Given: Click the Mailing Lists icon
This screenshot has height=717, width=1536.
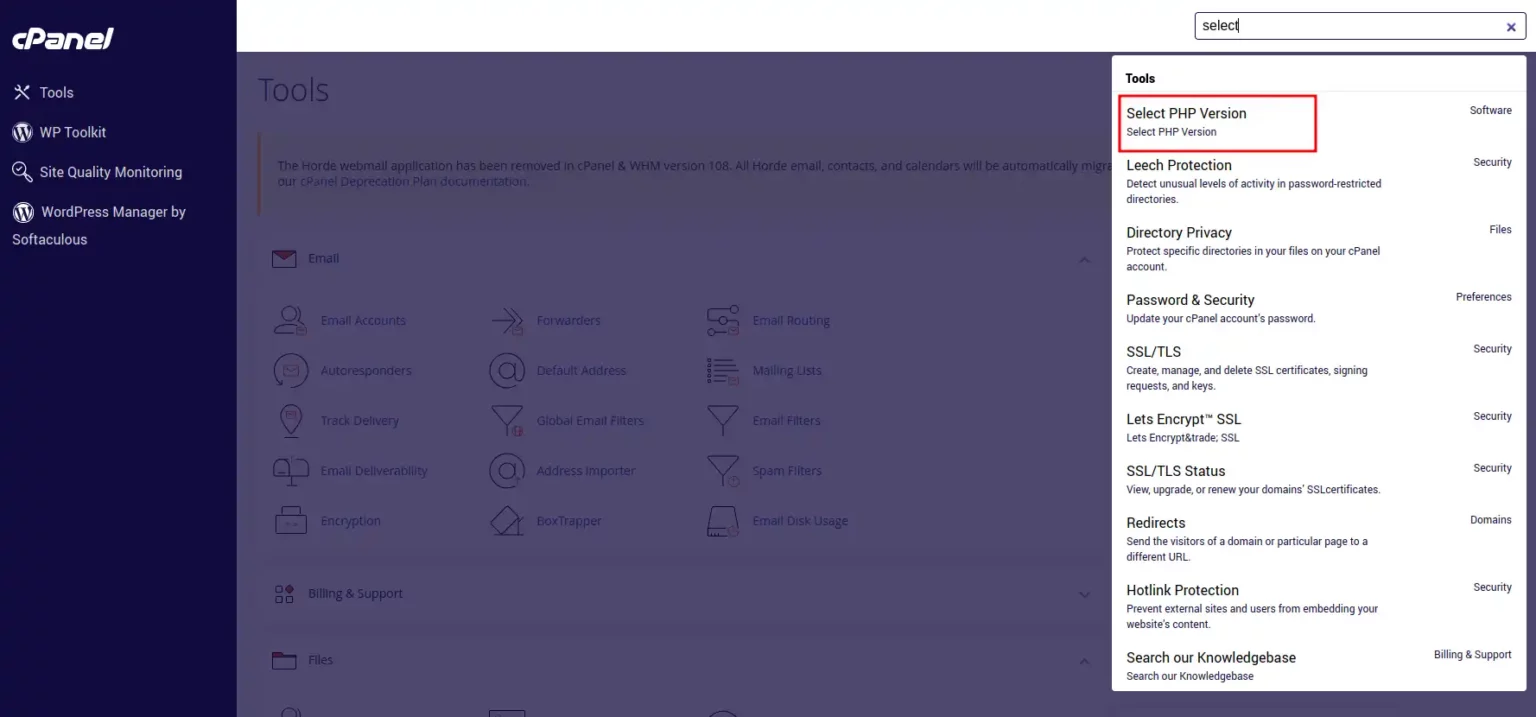Looking at the screenshot, I should 785,370.
